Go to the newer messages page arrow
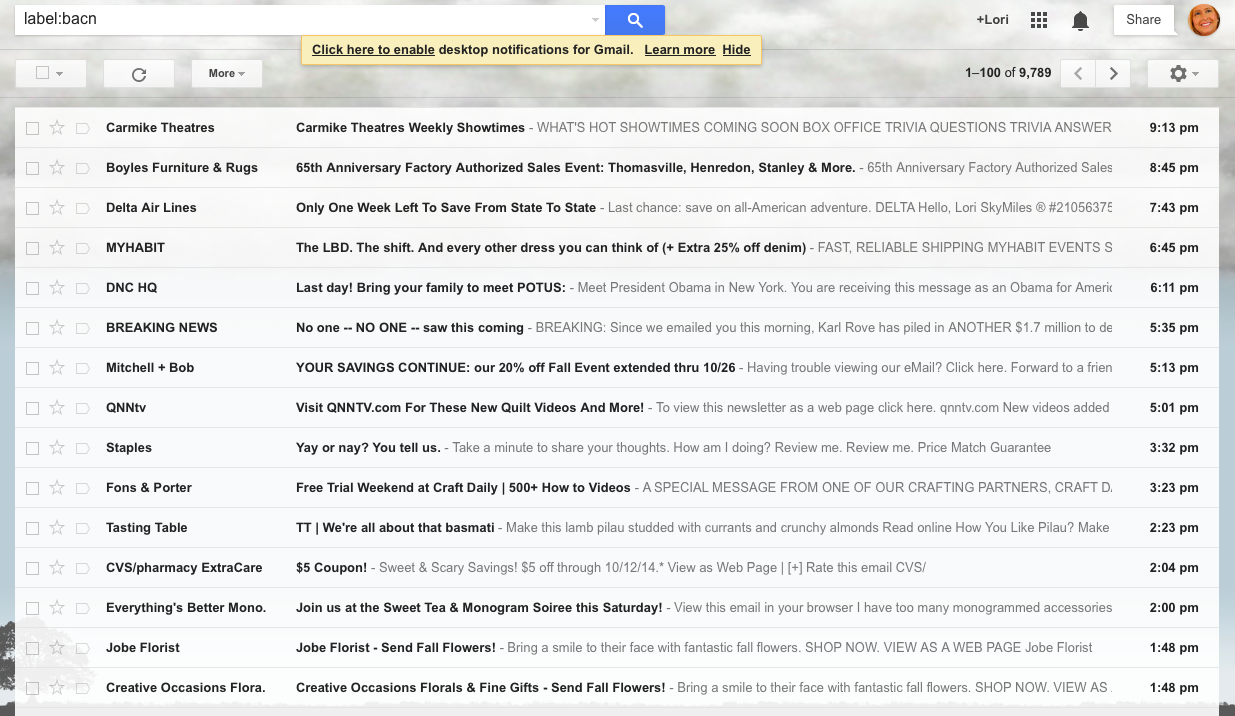Viewport: 1235px width, 716px height. coord(1078,73)
